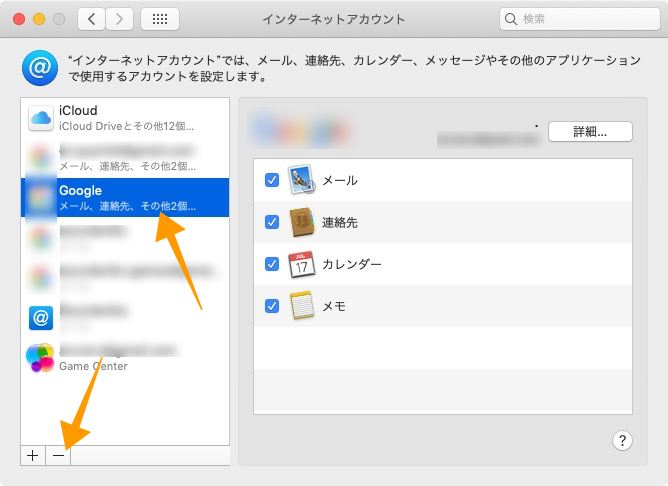668x486 pixels.
Task: Minimize window with yellow button
Action: click(x=39, y=19)
